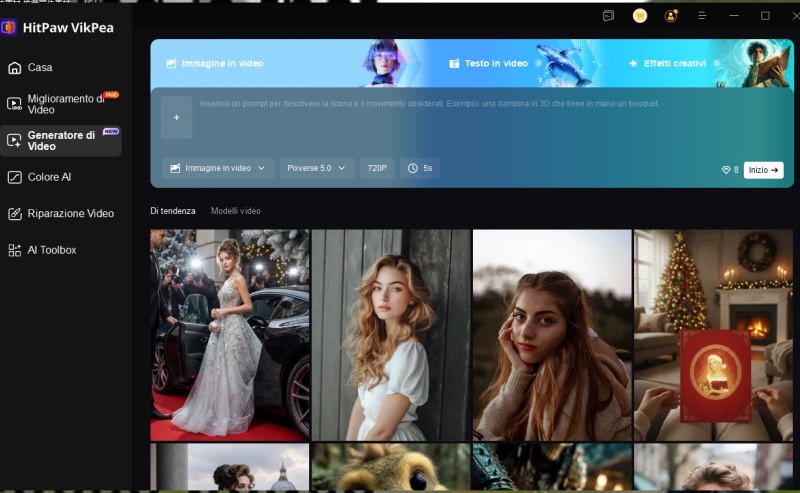Click the clock icon next to 5s
This screenshot has width=800, height=493.
pyautogui.click(x=413, y=168)
